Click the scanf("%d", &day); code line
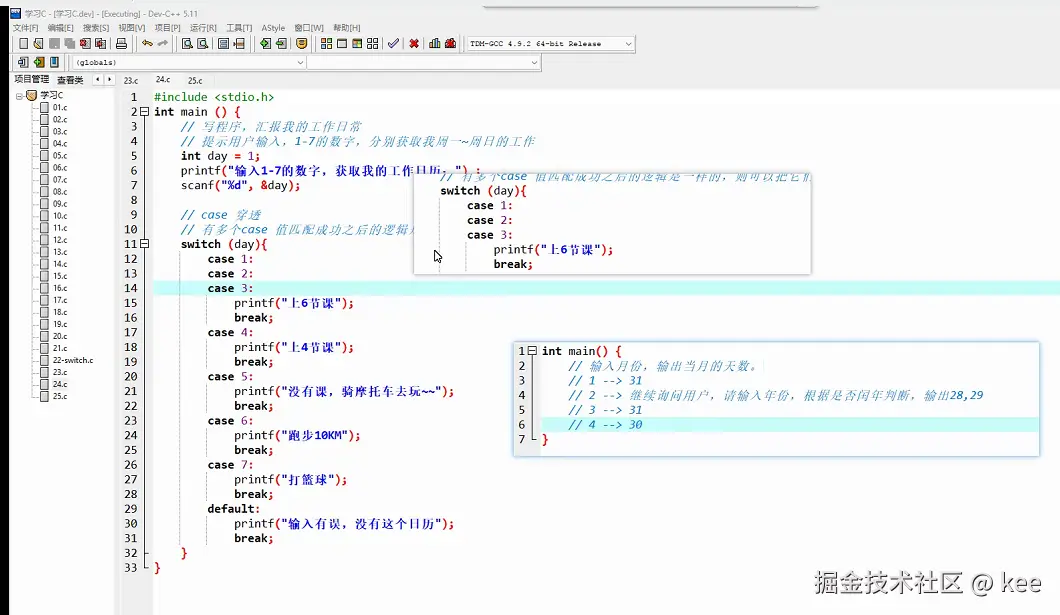1060x615 pixels. pos(240,185)
